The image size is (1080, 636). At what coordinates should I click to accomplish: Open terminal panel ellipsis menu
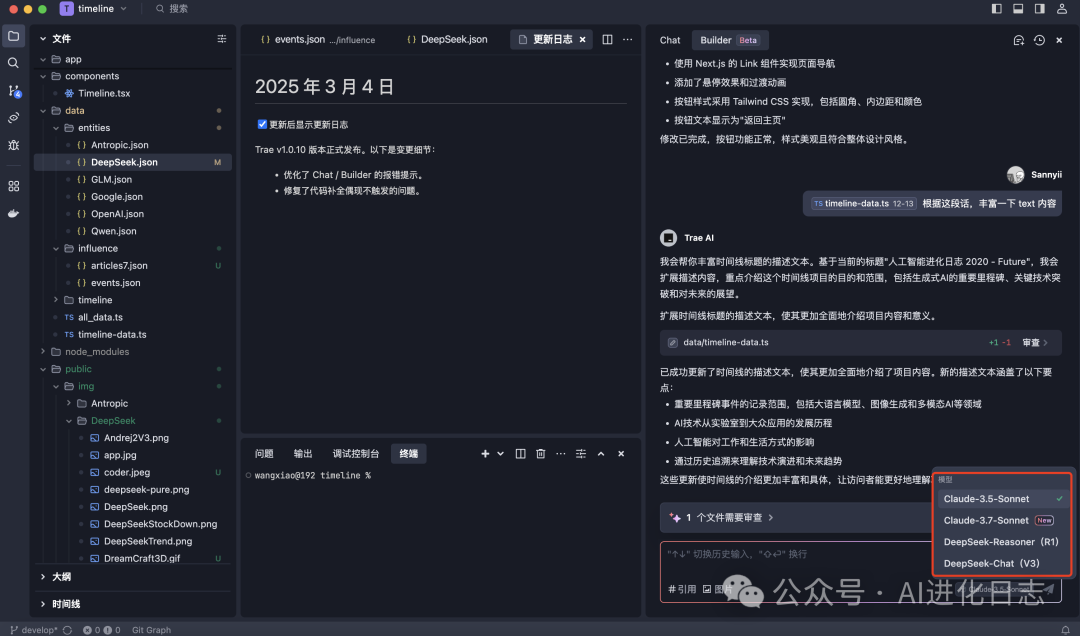pos(561,453)
